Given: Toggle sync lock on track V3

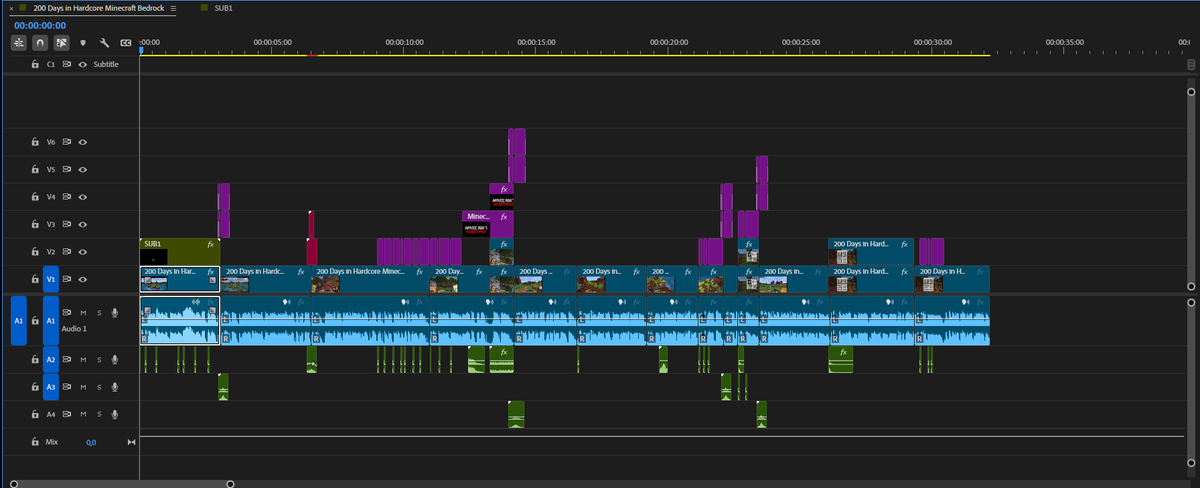Looking at the screenshot, I should click(x=67, y=225).
